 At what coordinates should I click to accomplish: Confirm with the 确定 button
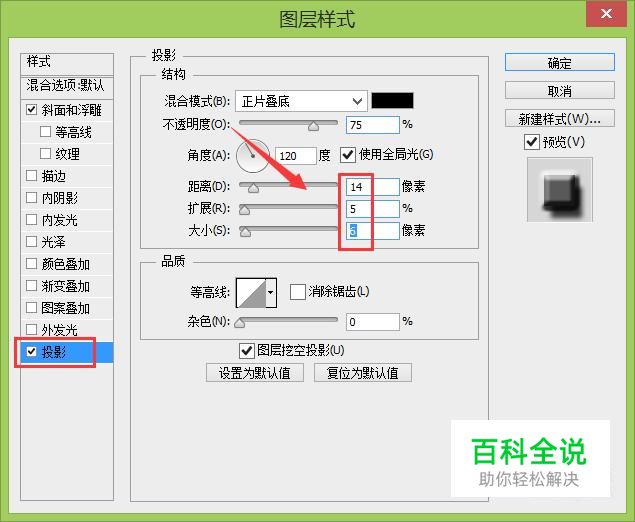560,63
